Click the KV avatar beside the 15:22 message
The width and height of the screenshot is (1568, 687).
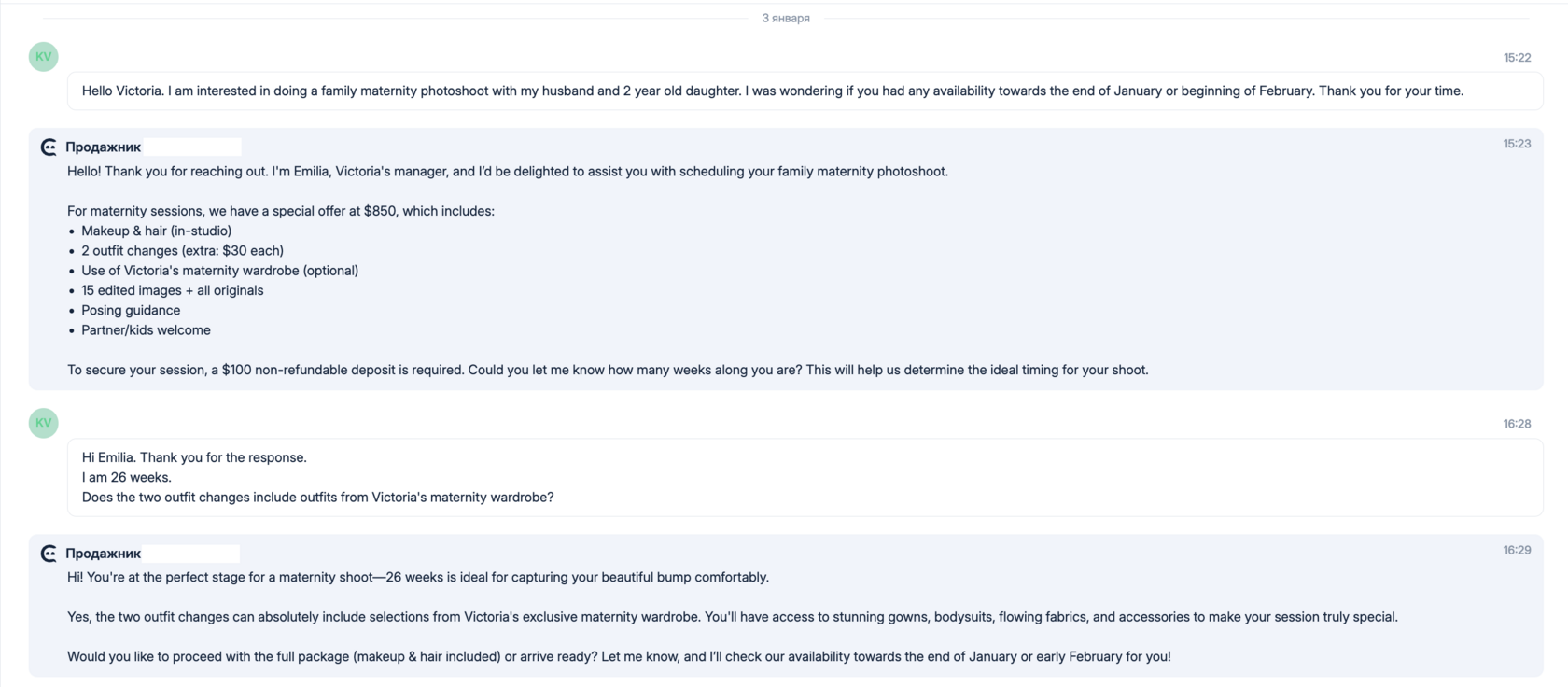43,57
